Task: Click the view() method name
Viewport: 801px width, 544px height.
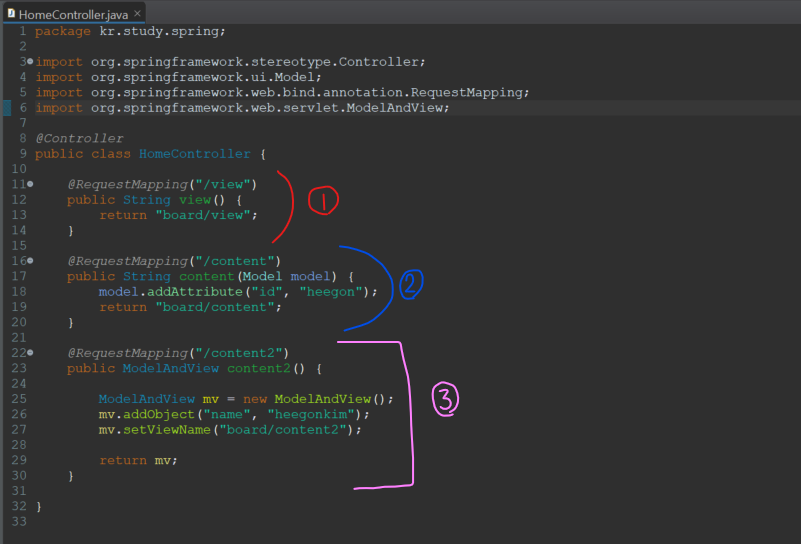Action: pyautogui.click(x=195, y=200)
